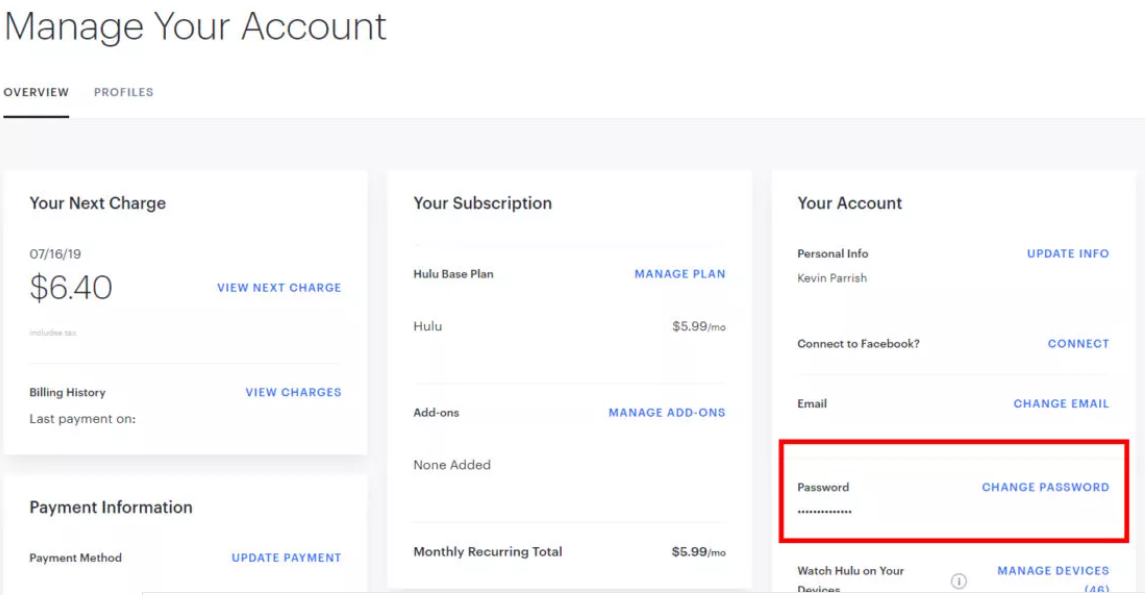Click the info icon beside Watch Hulu on Your Devices
The width and height of the screenshot is (1145, 596).
click(958, 581)
